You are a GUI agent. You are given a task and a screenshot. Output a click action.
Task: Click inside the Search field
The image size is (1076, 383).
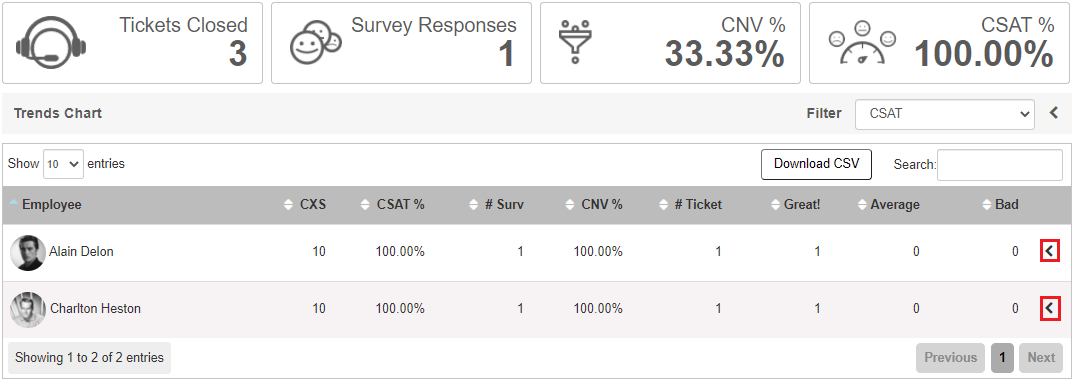1000,165
